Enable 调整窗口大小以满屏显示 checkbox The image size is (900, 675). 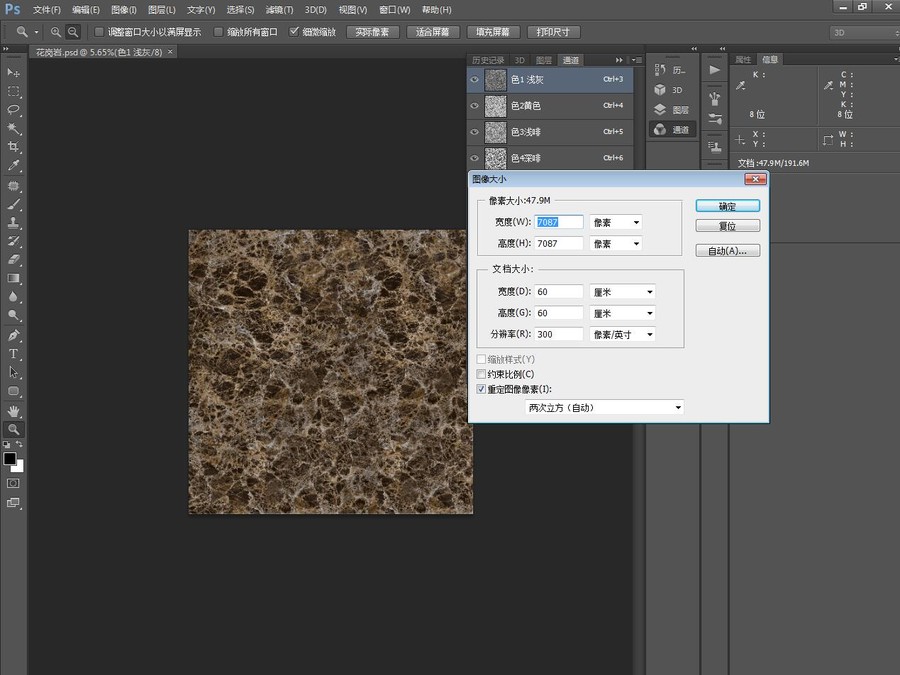point(99,32)
